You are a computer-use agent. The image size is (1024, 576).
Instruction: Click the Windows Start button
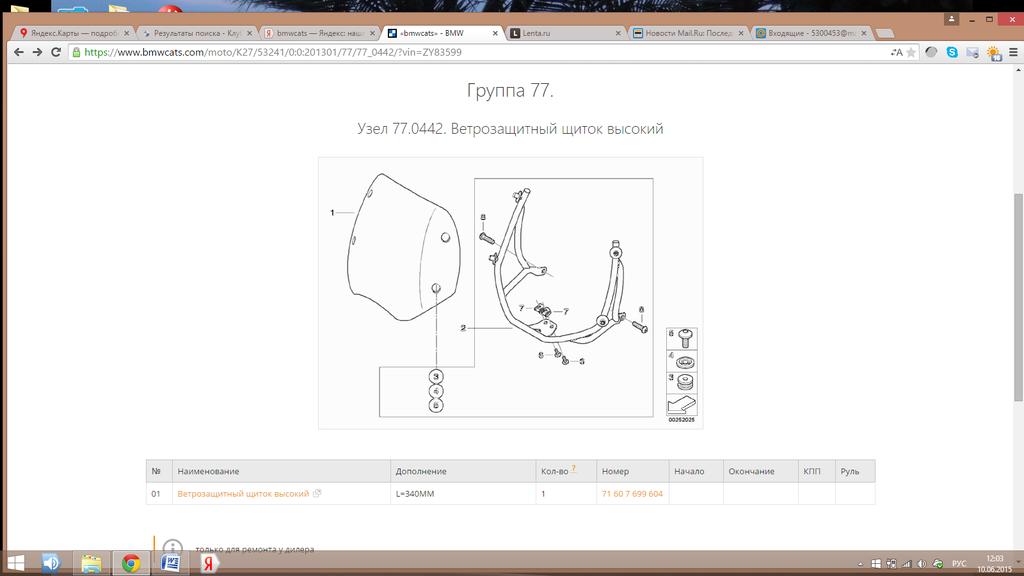coord(15,563)
